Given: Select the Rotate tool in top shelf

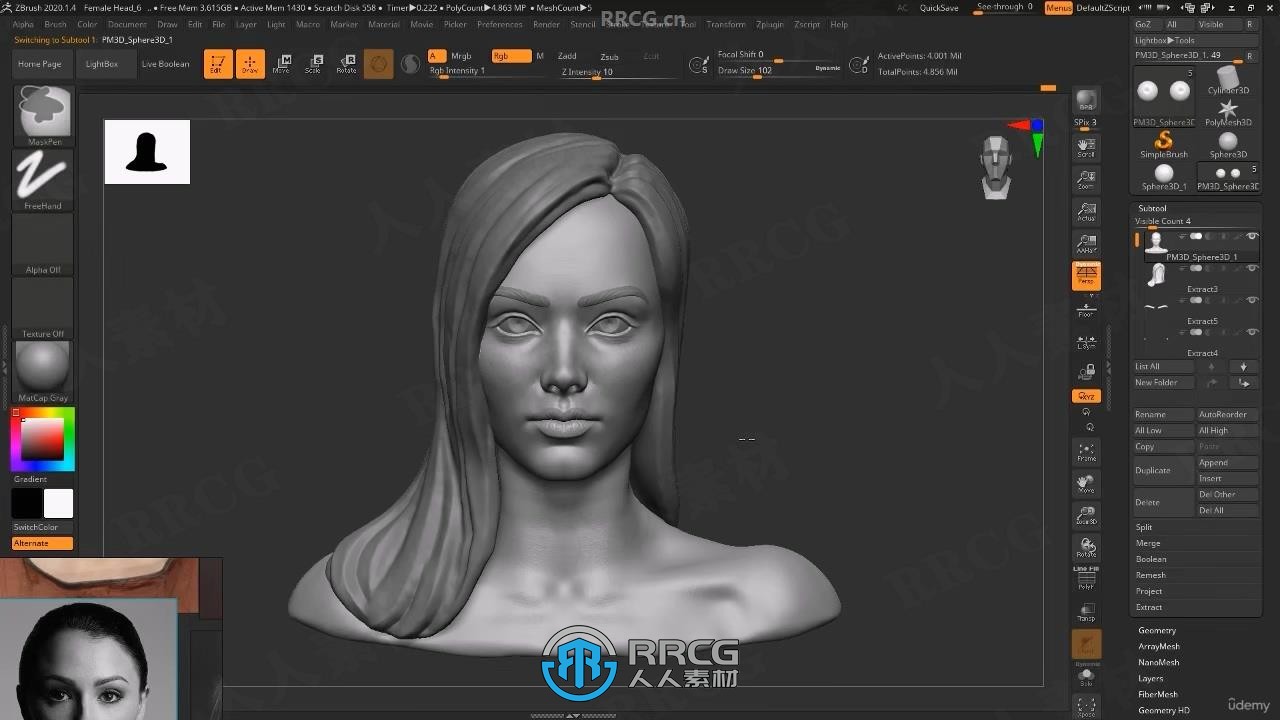Looking at the screenshot, I should coord(346,64).
